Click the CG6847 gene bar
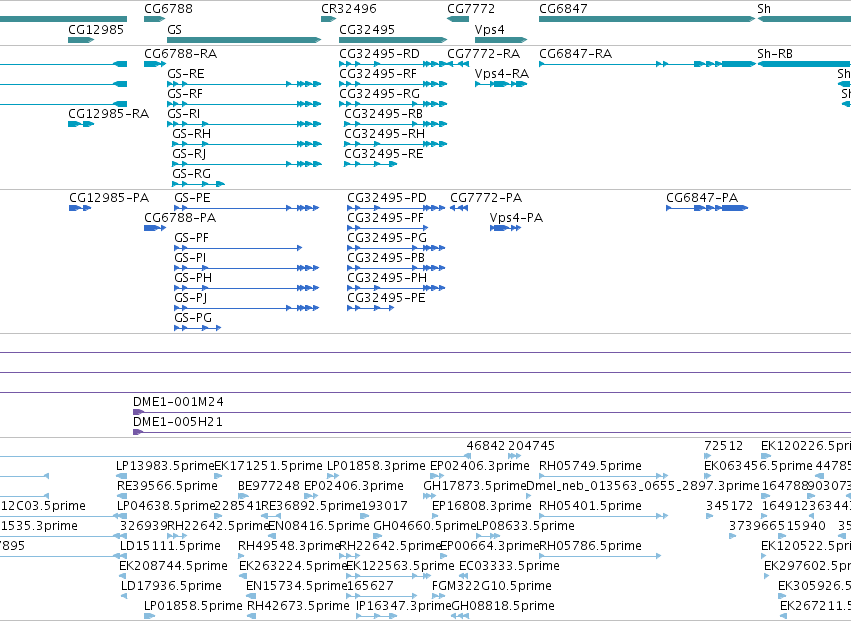The image size is (851, 621). pos(646,19)
